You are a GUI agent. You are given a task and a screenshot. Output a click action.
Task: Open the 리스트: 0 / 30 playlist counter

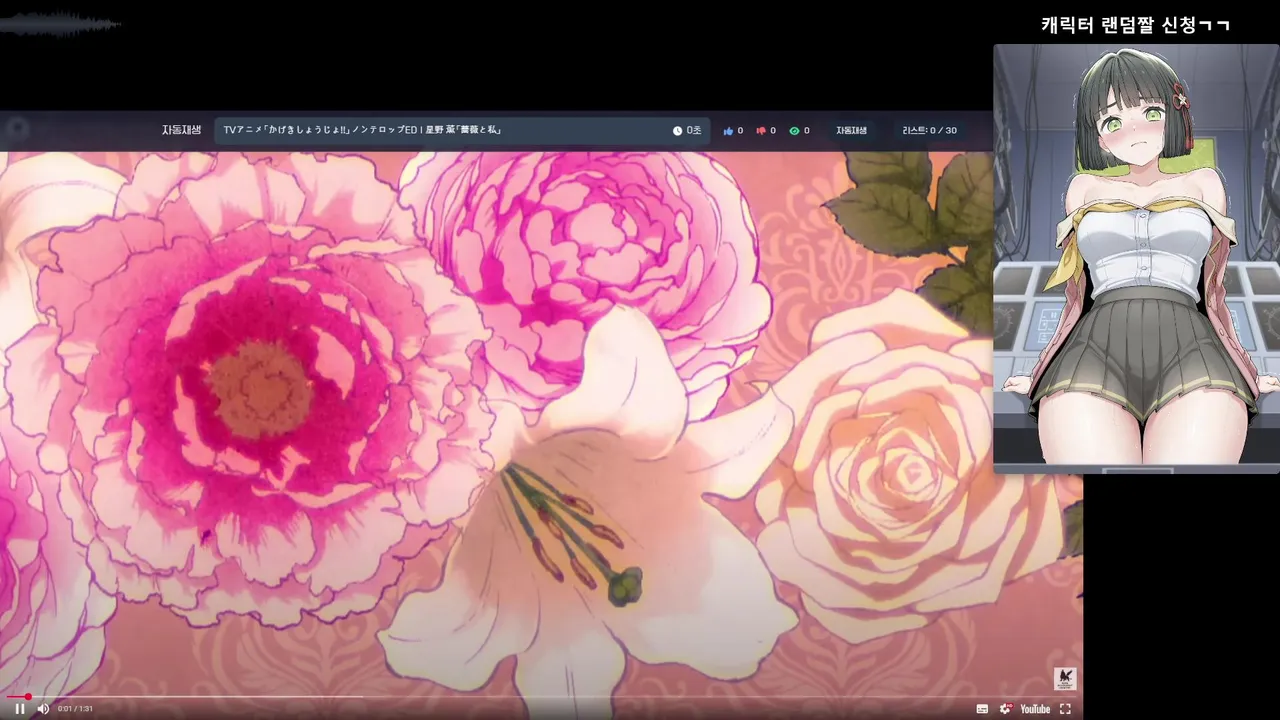pos(929,131)
